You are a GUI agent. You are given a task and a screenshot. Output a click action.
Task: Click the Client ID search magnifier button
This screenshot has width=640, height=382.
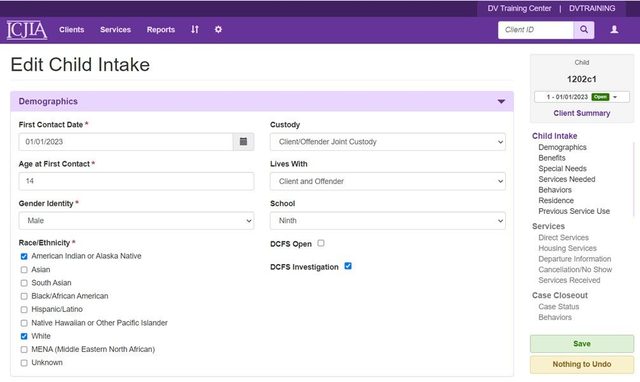click(584, 30)
